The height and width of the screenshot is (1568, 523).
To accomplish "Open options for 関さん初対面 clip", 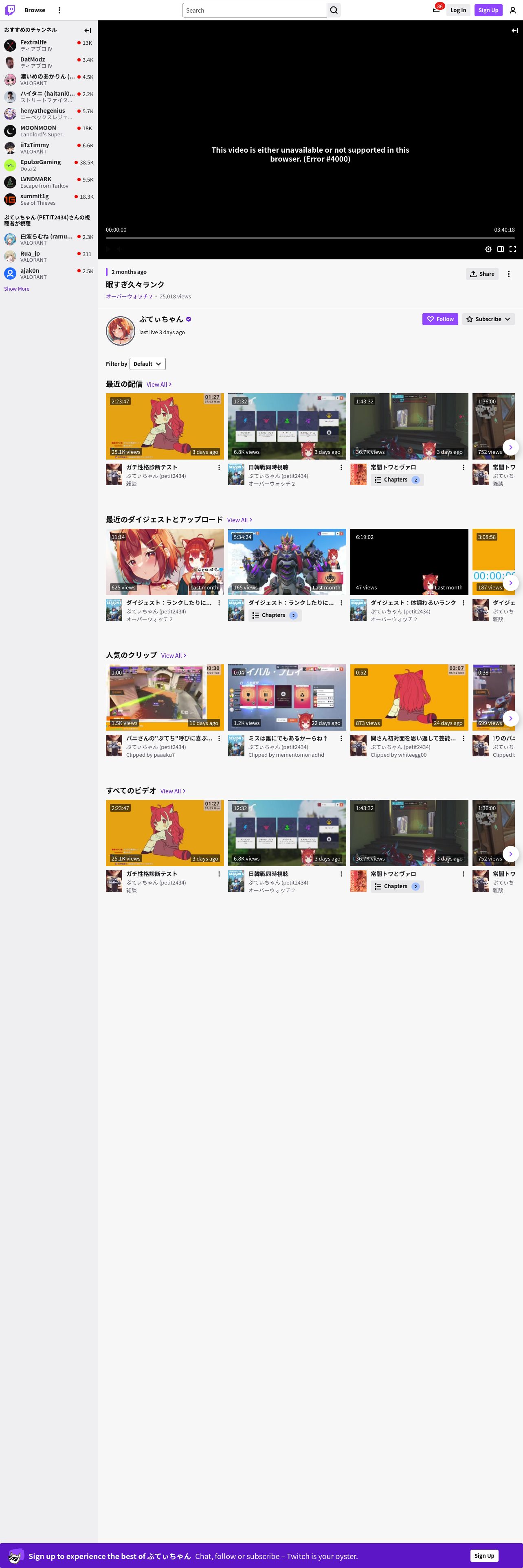I will pos(464,738).
